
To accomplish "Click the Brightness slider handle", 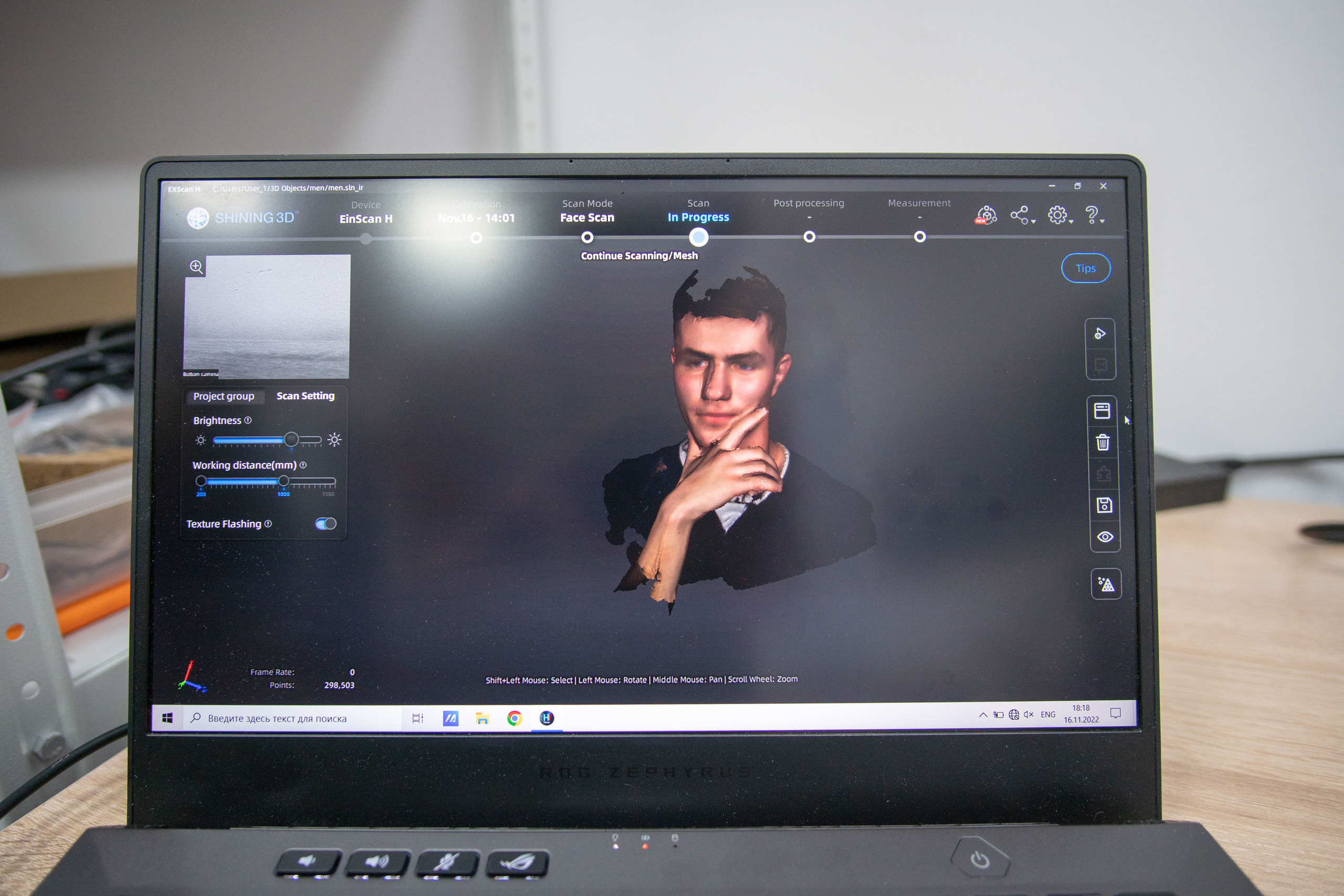I will point(291,439).
